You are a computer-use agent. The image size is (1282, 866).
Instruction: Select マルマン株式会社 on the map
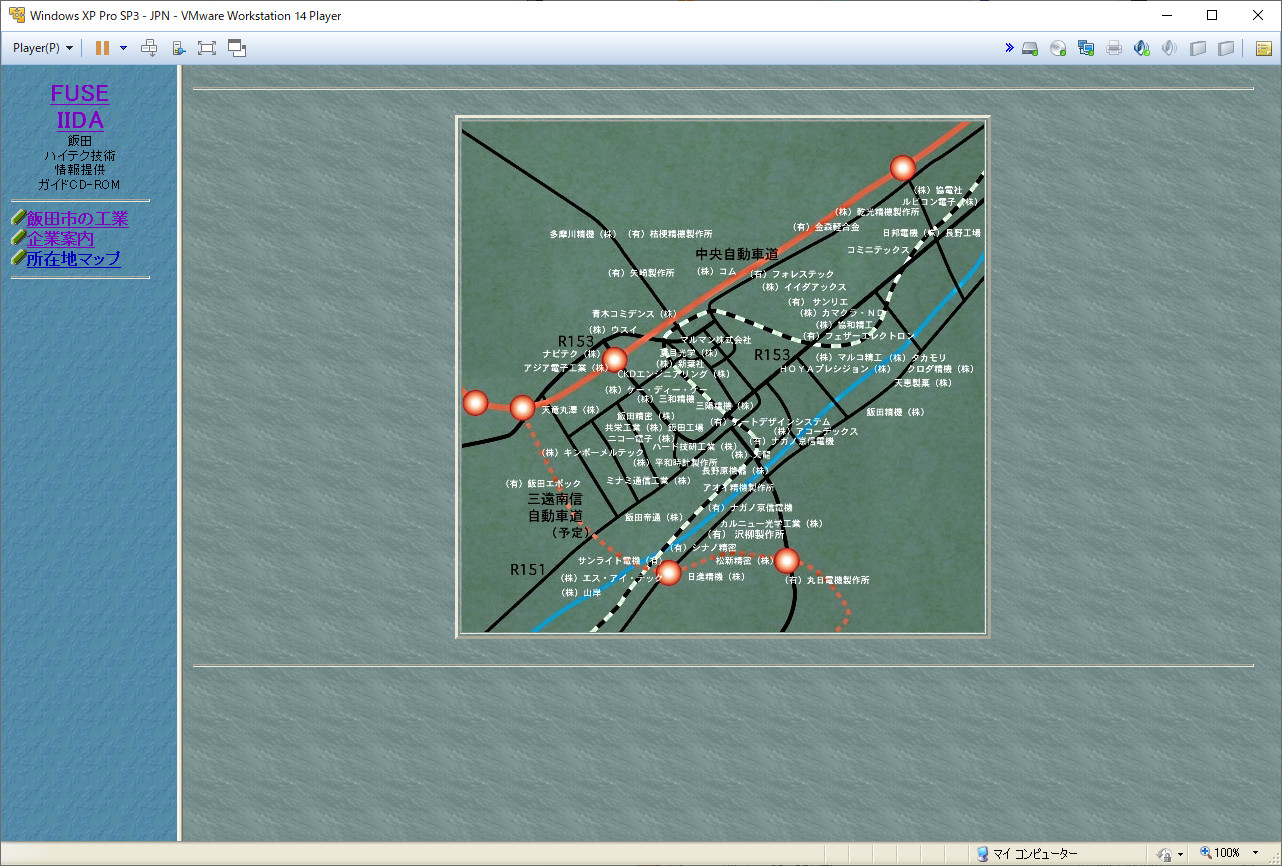click(x=716, y=340)
